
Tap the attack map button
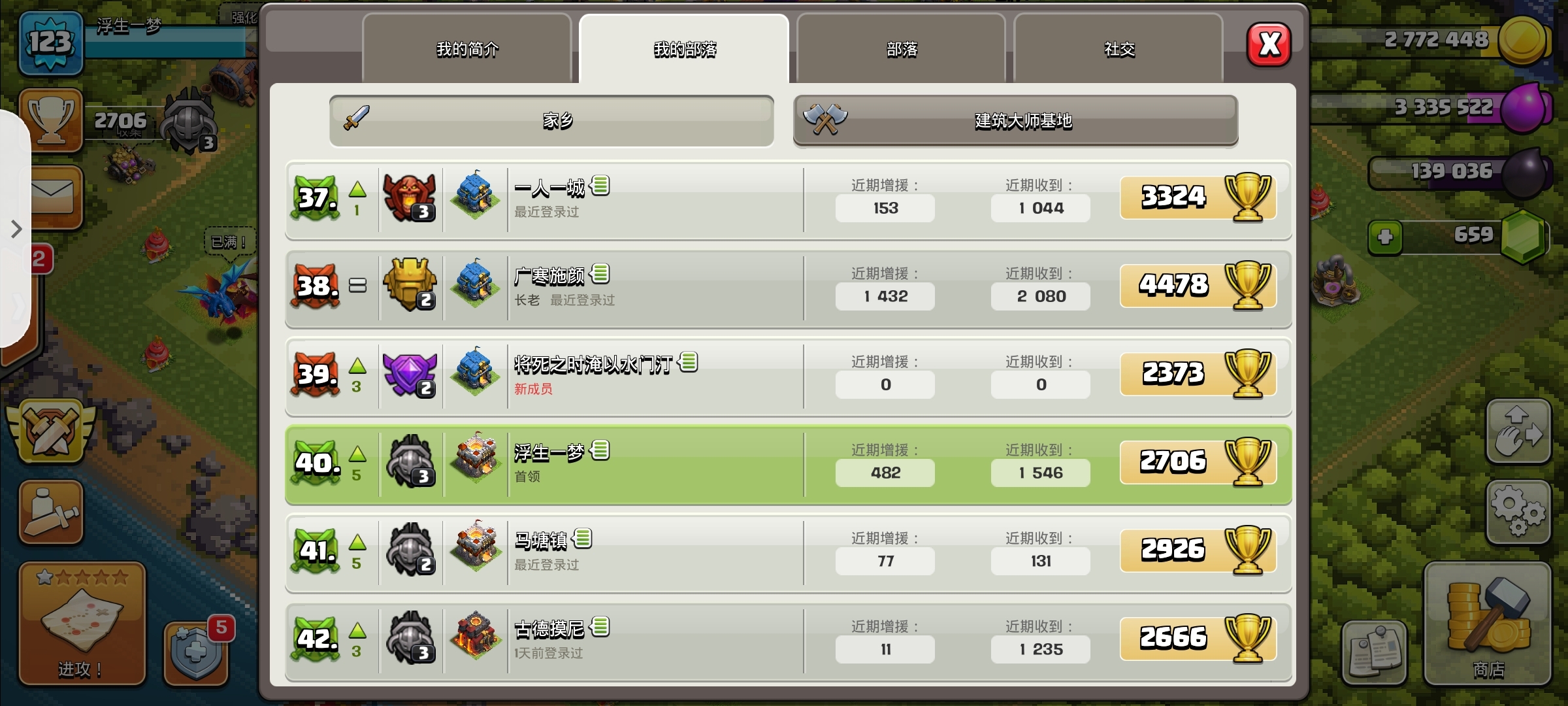(82, 624)
